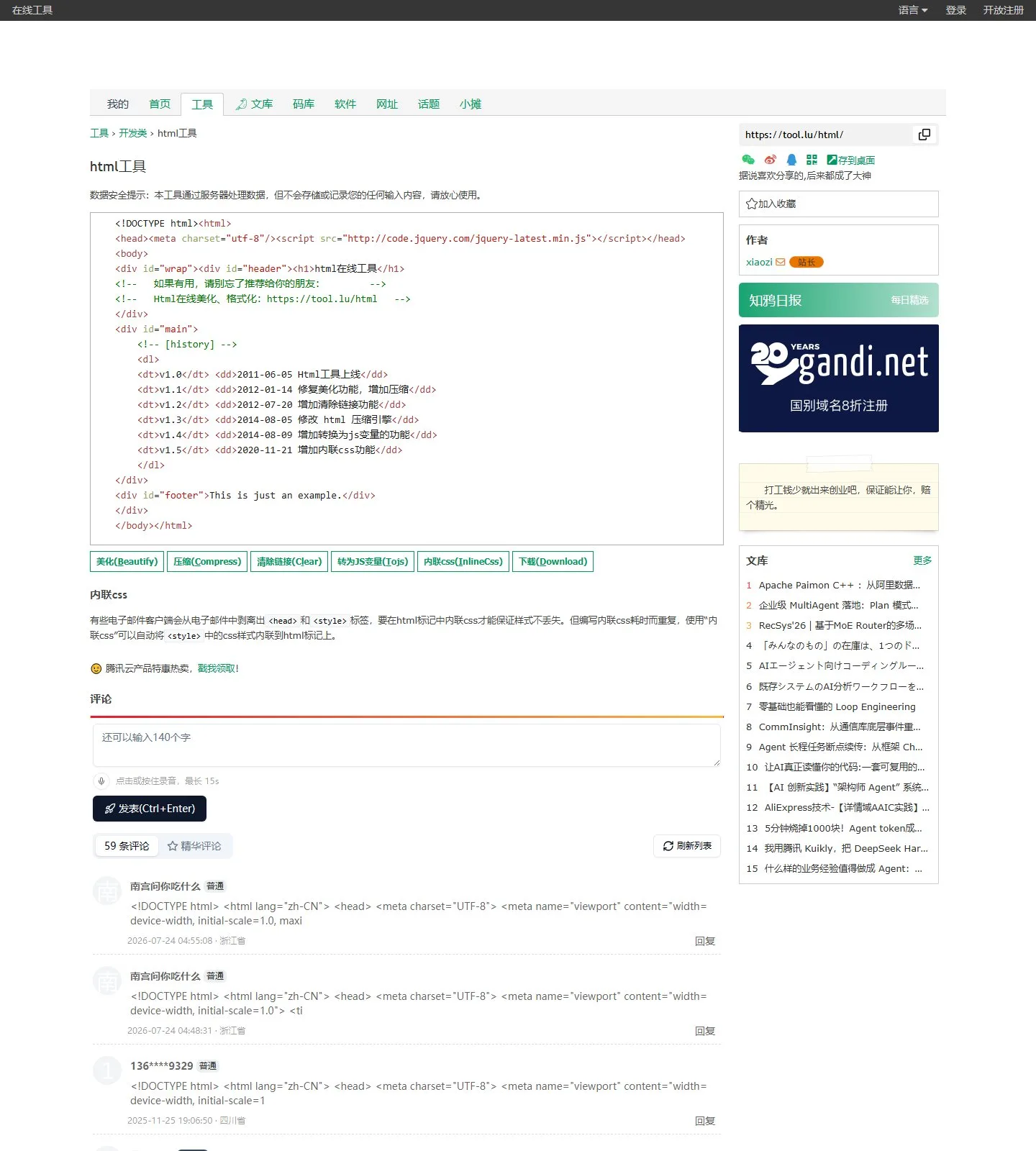Switch to the 首页 tab
Image resolution: width=1036 pixels, height=1151 pixels.
160,104
